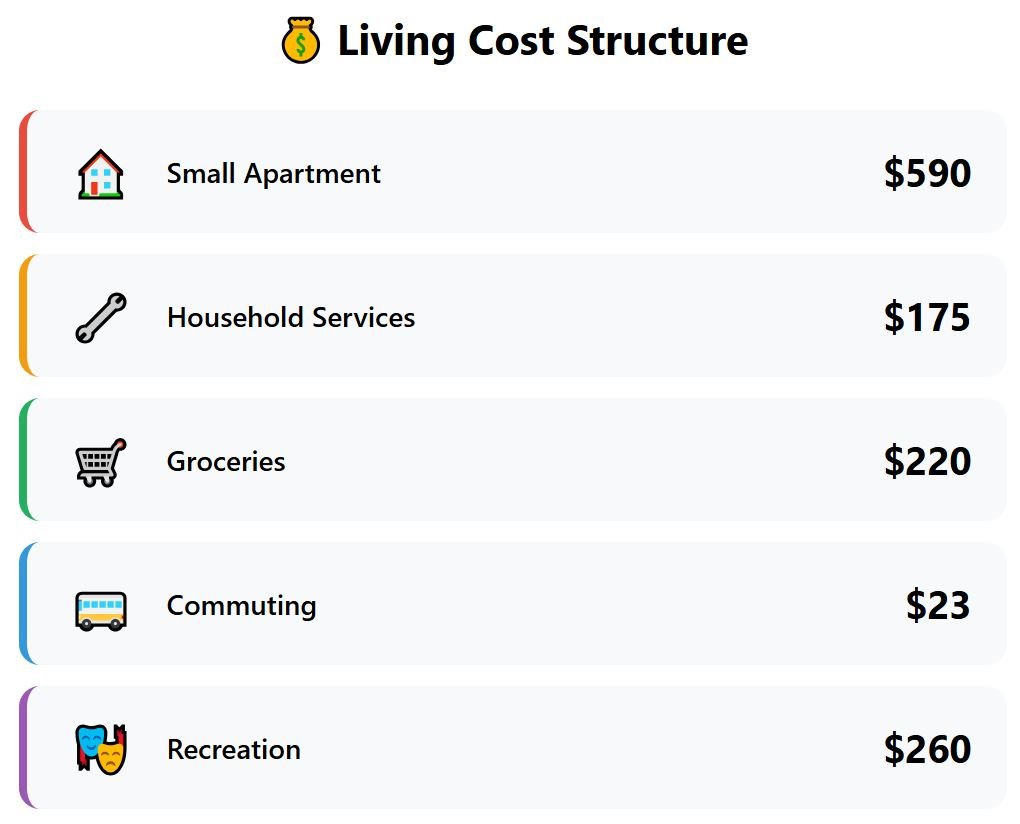Click the Living Cost Structure heading
Screen dimensions: 1020x824
(542, 42)
